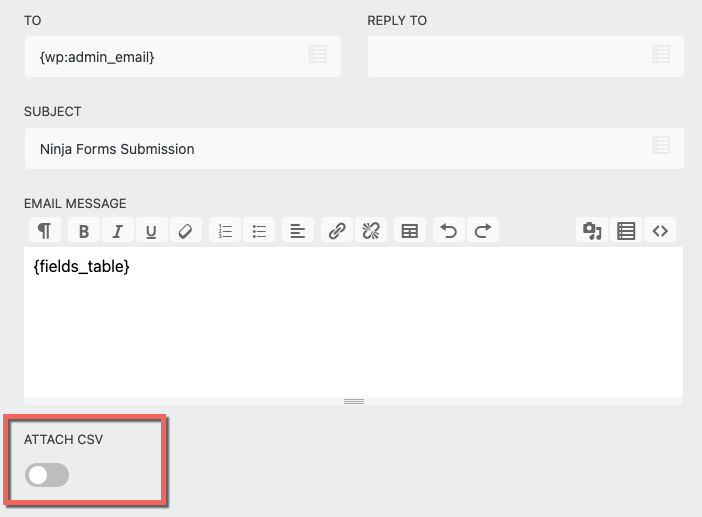
Task: Remove link using the unlink icon
Action: [x=371, y=231]
